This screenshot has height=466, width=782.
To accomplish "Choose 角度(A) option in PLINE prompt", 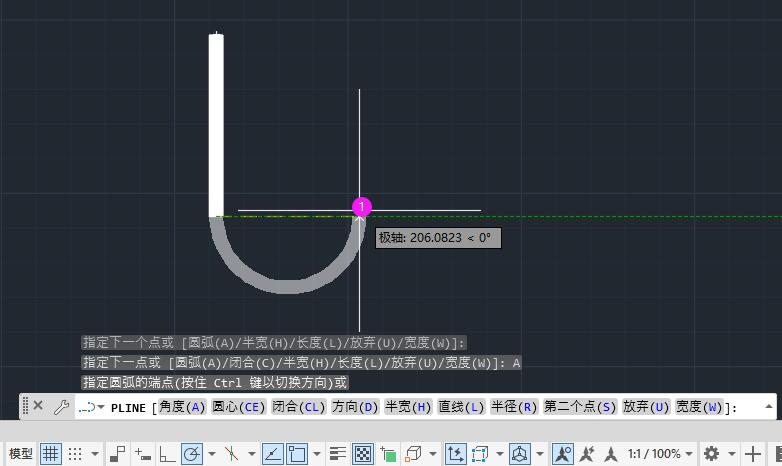I will [x=182, y=407].
